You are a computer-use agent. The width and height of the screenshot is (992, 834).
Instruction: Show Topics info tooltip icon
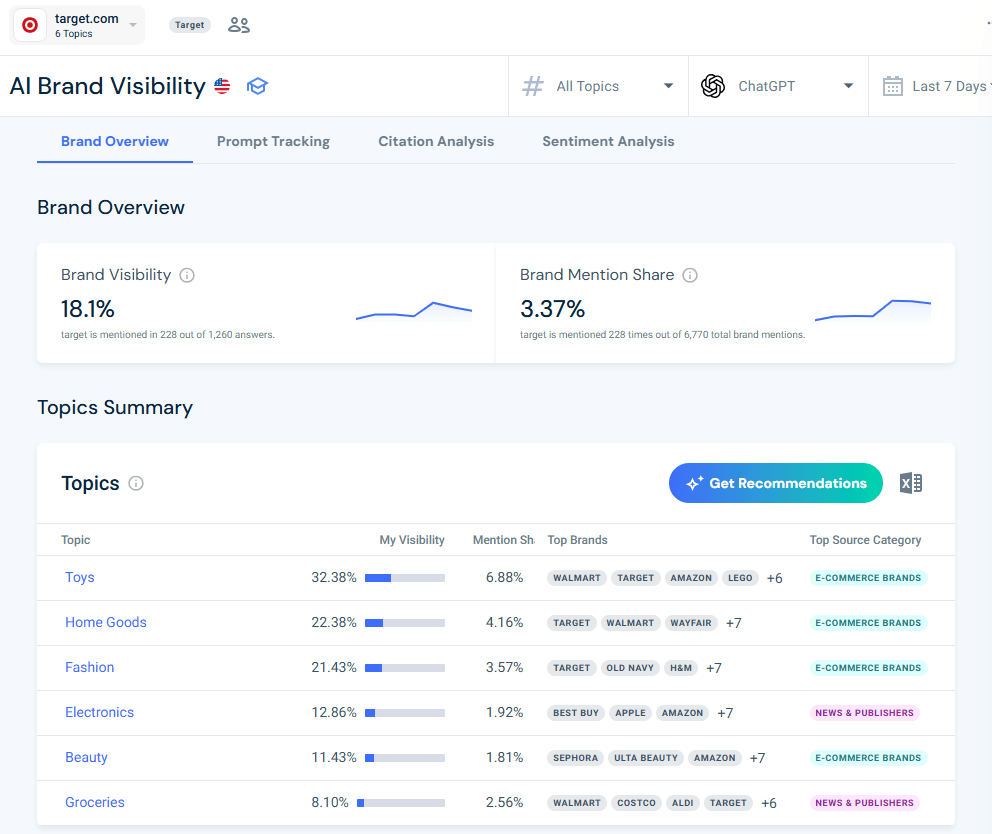point(136,483)
